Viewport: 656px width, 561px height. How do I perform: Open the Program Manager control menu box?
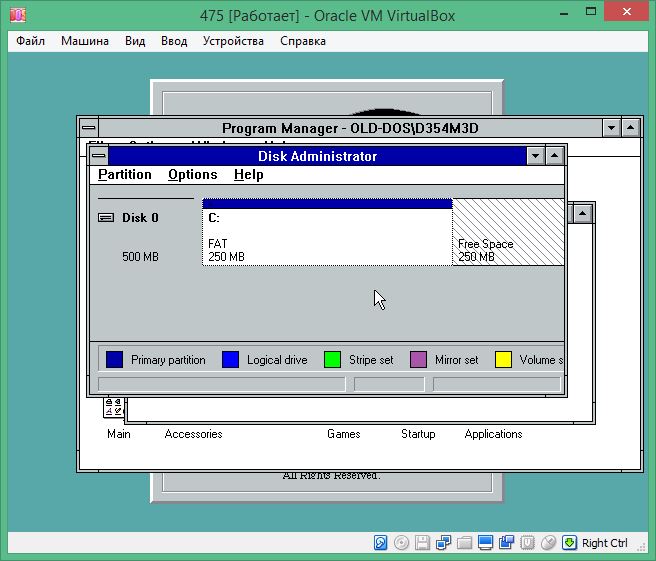[89, 128]
